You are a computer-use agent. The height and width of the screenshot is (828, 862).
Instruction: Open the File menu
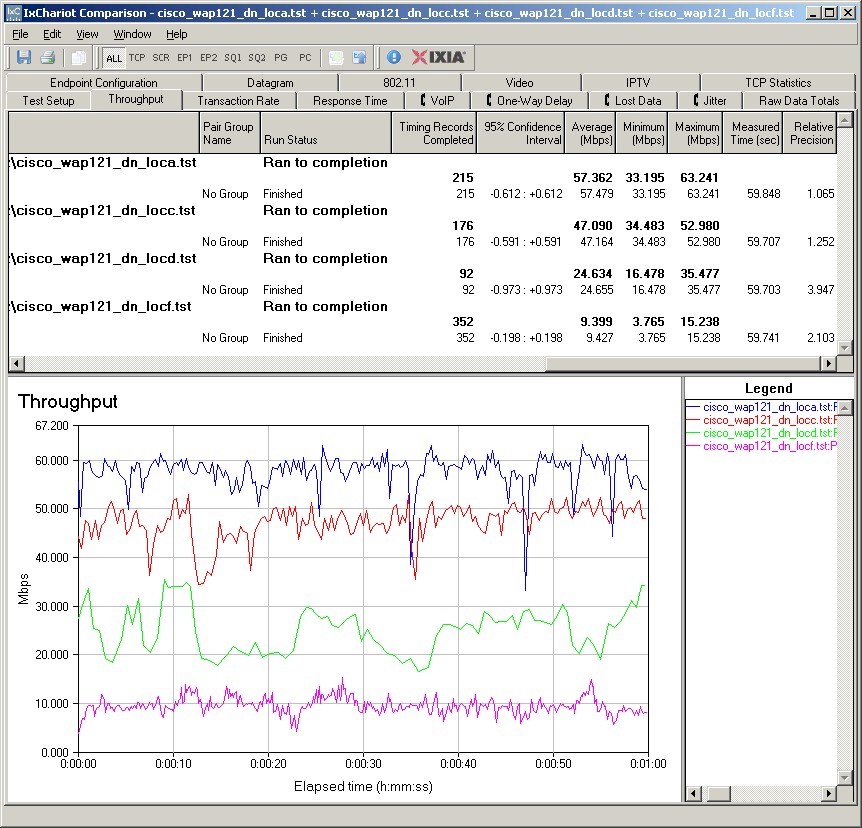click(x=20, y=34)
